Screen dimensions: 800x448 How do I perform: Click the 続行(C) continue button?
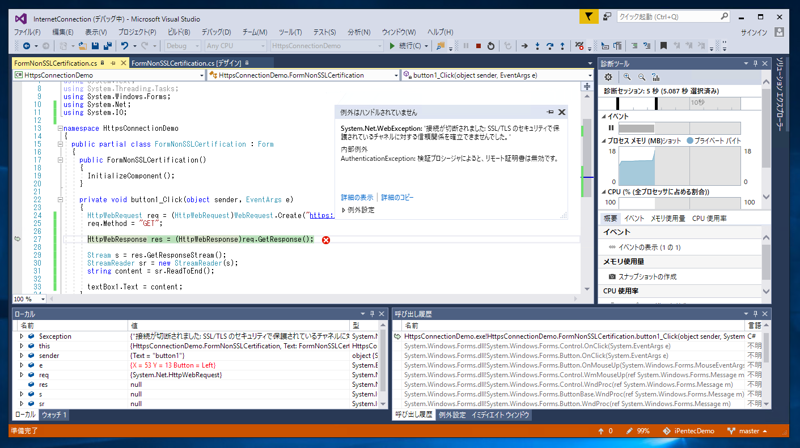(405, 46)
